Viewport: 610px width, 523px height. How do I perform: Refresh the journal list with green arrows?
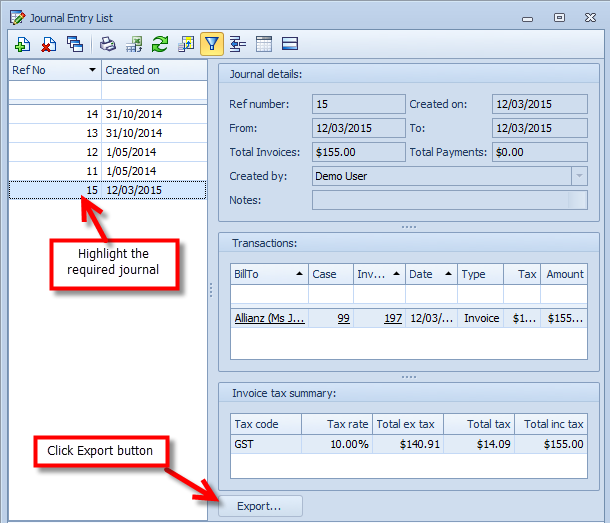coord(160,44)
